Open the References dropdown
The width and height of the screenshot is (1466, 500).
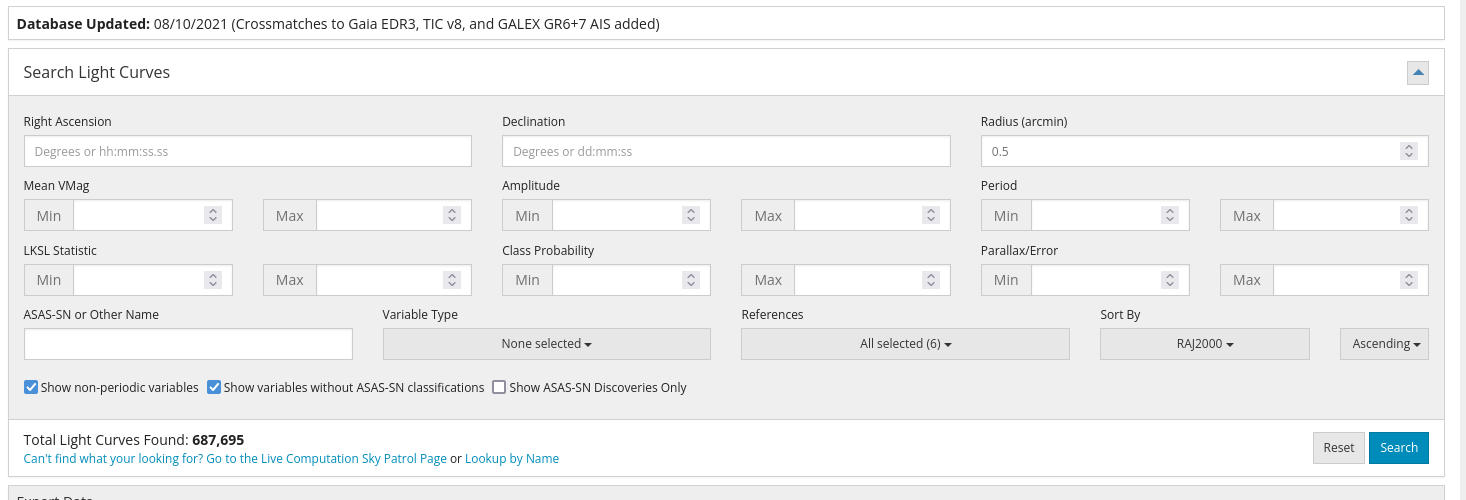tap(905, 344)
